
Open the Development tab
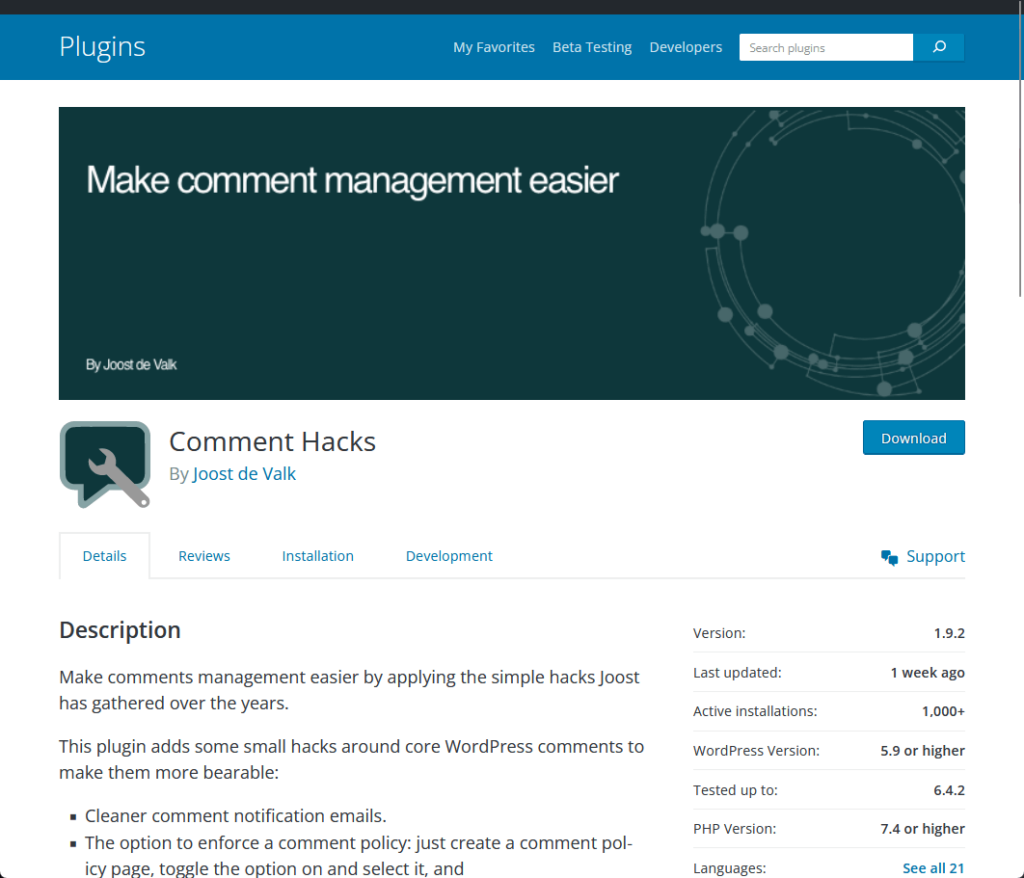pos(449,556)
